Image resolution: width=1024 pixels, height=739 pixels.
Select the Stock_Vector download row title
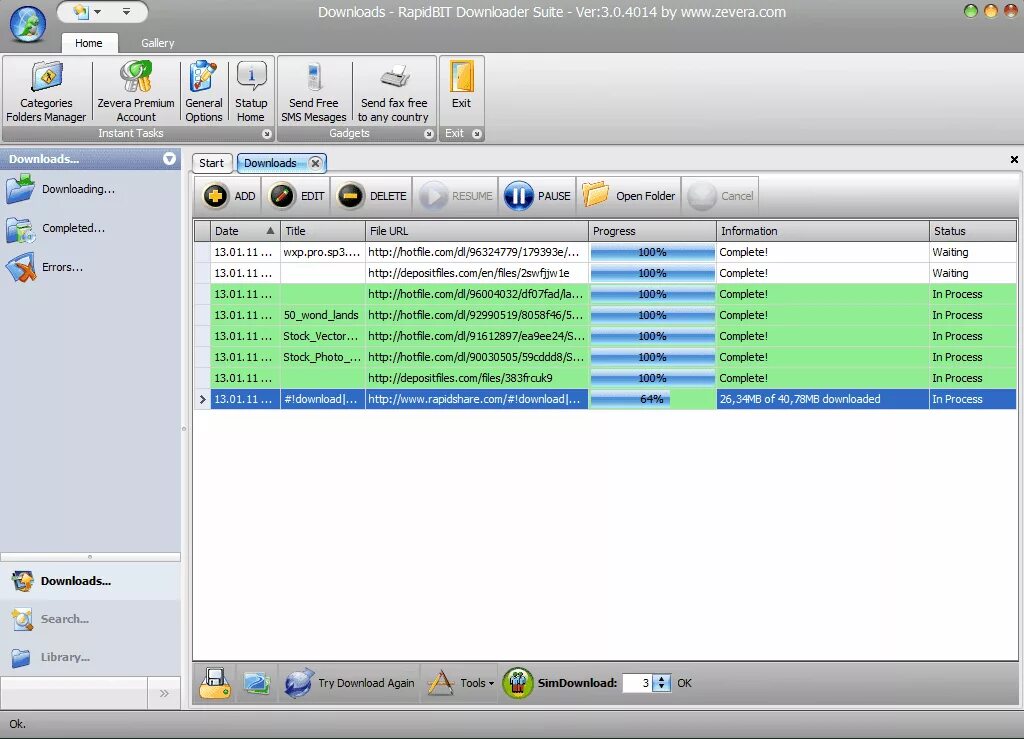click(321, 336)
